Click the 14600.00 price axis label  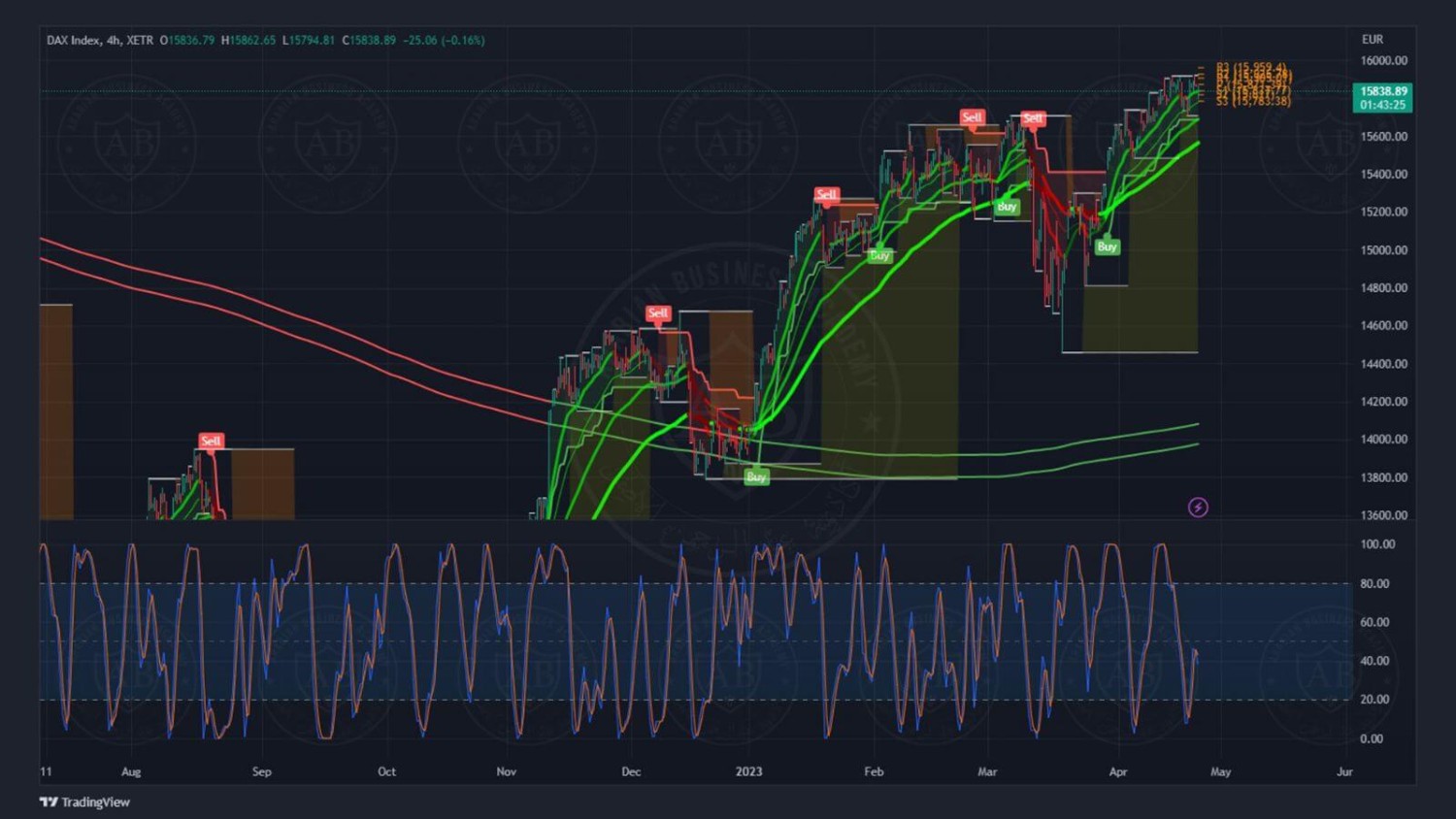pyautogui.click(x=1384, y=326)
